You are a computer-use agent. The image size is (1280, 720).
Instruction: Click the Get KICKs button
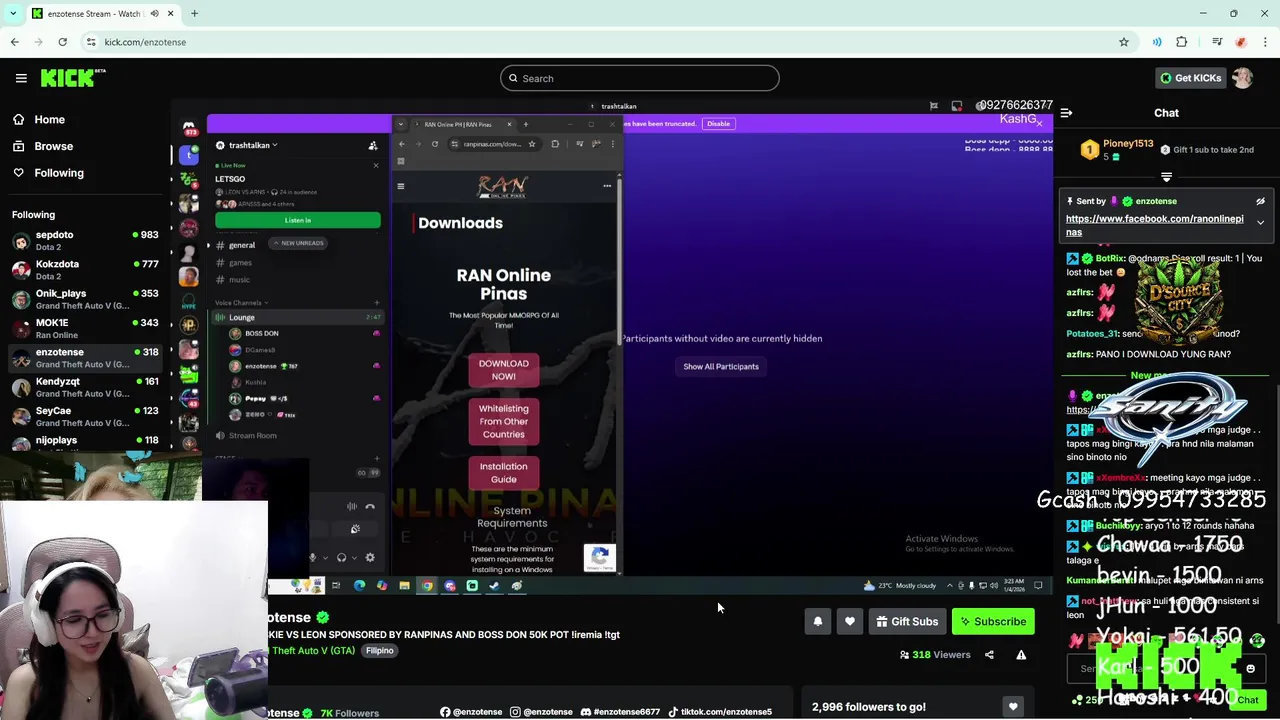tap(1190, 78)
